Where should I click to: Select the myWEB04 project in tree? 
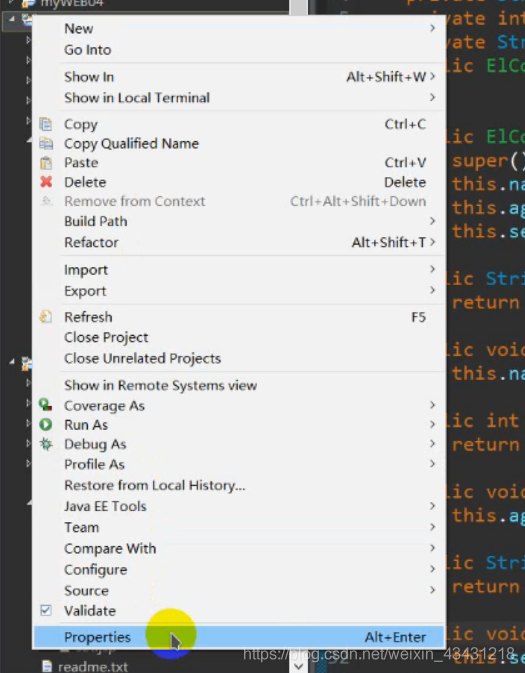coord(72,3)
